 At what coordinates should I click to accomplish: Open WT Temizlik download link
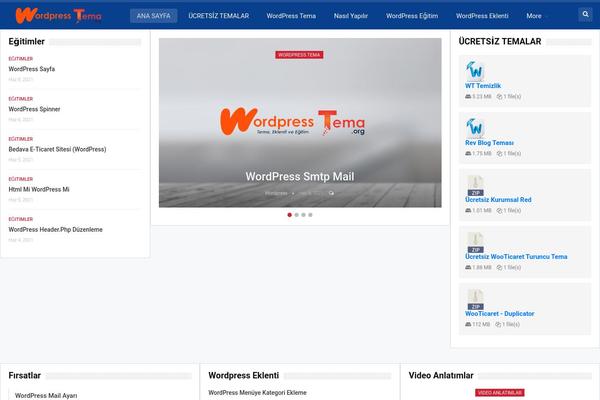tap(483, 86)
